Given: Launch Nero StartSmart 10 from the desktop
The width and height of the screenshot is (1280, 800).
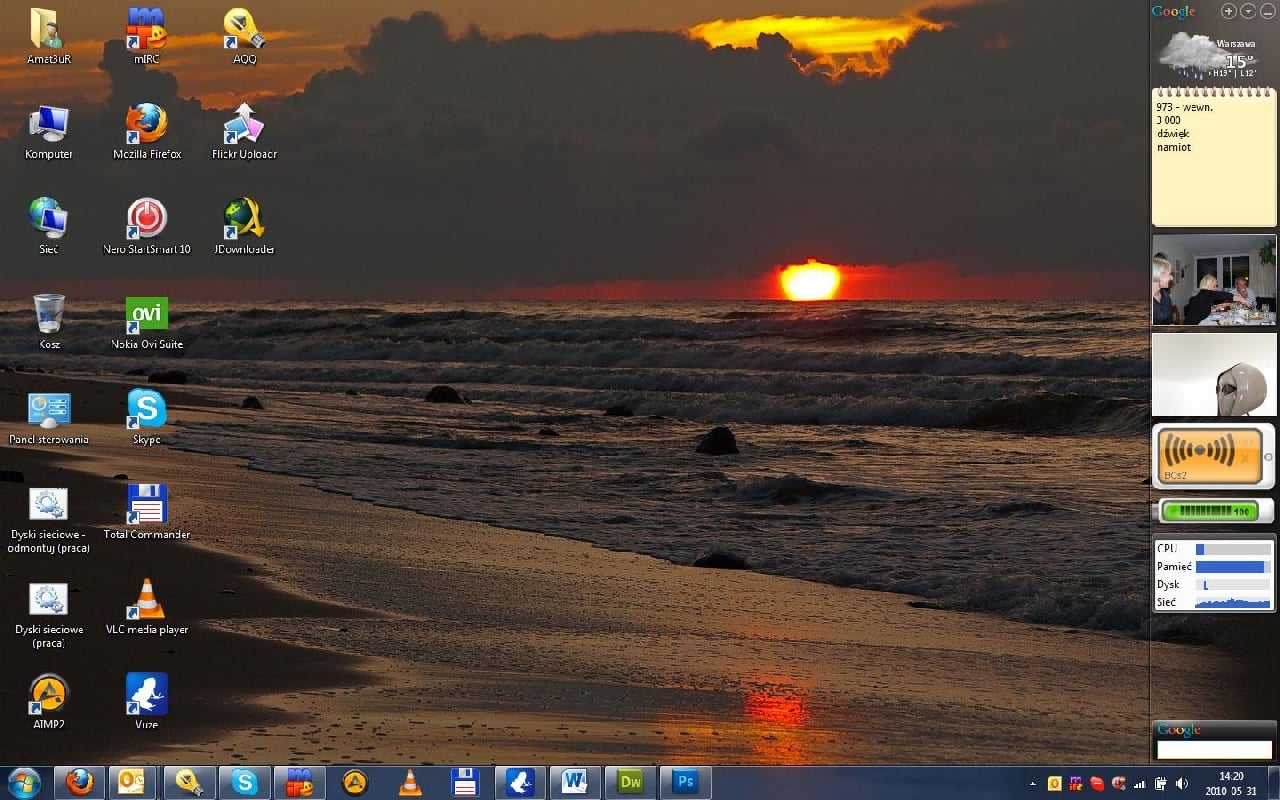Looking at the screenshot, I should coord(146,226).
